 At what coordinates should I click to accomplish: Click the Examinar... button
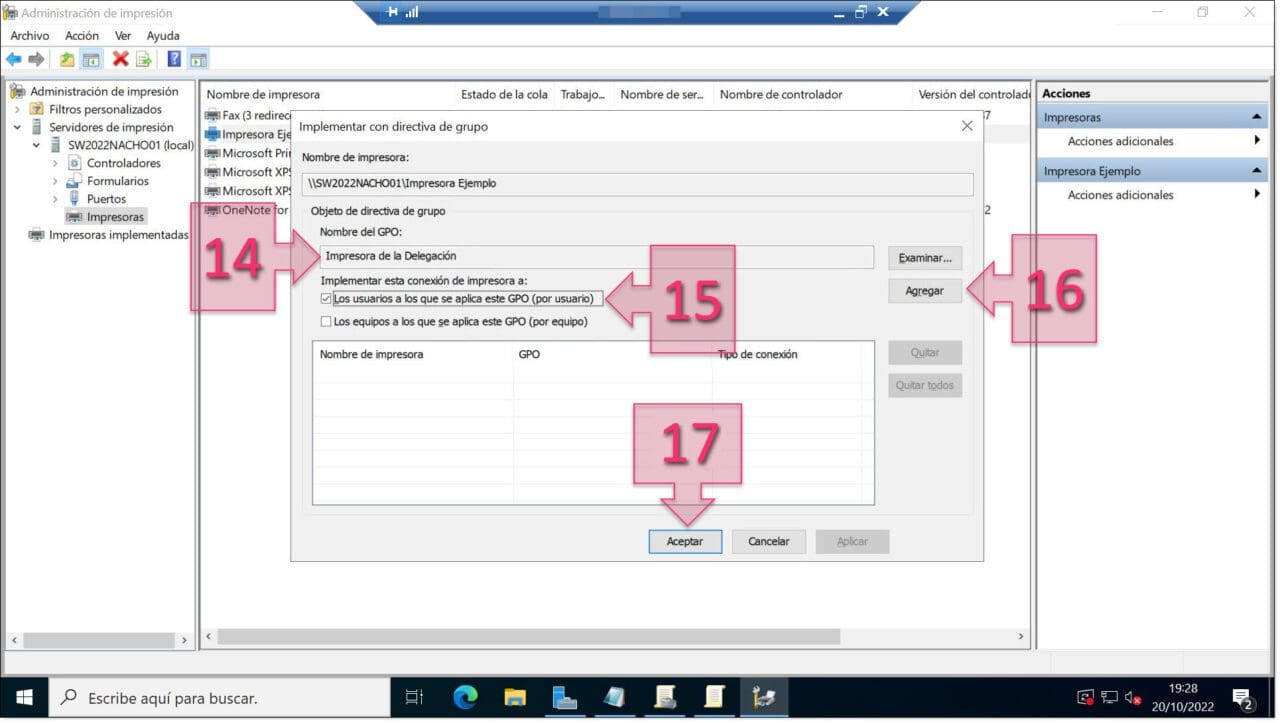925,258
